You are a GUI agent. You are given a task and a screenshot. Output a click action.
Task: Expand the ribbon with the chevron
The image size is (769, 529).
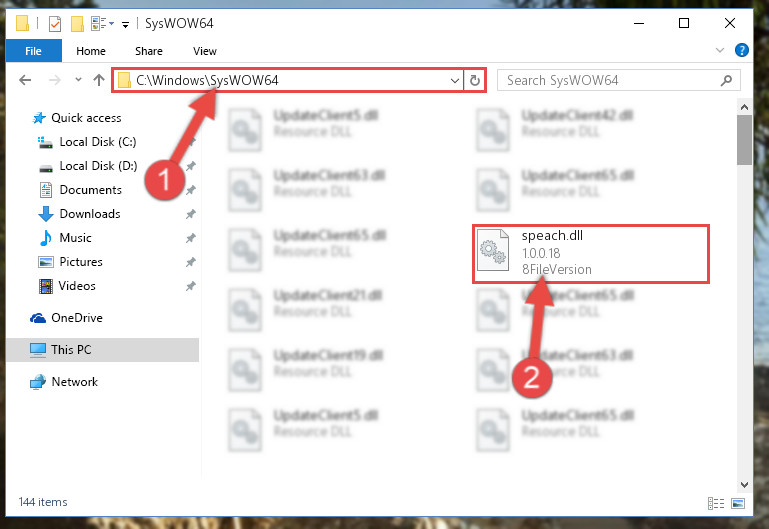point(719,50)
